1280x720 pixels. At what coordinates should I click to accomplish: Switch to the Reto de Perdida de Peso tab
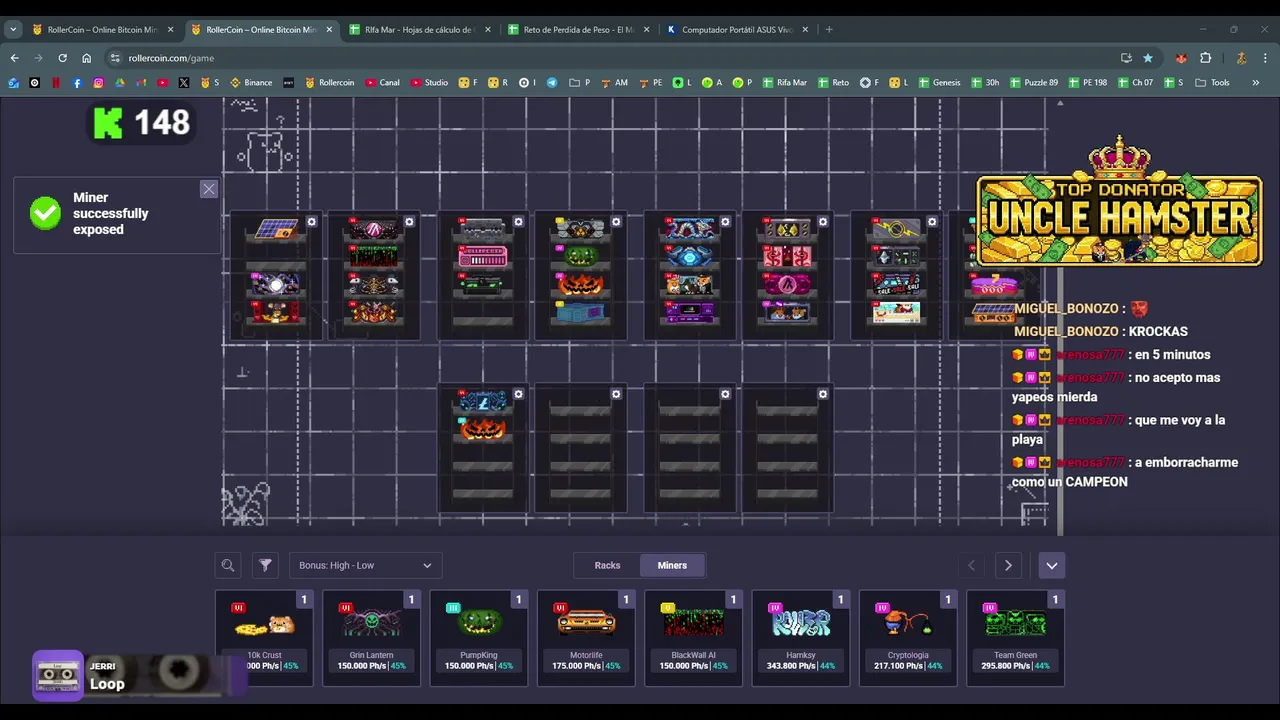(578, 29)
